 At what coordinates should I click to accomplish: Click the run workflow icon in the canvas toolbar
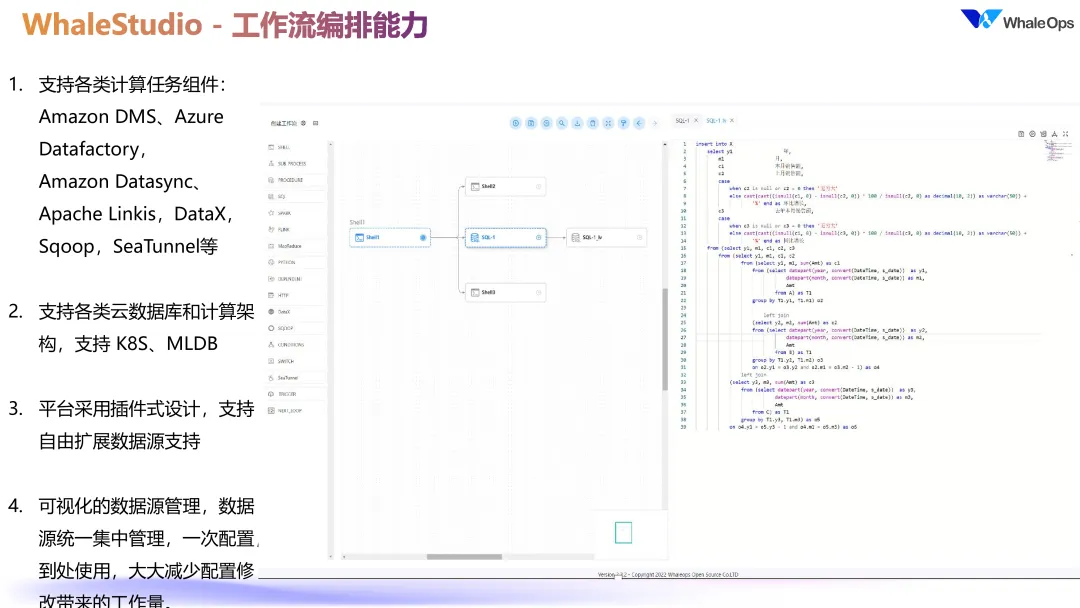(x=515, y=123)
